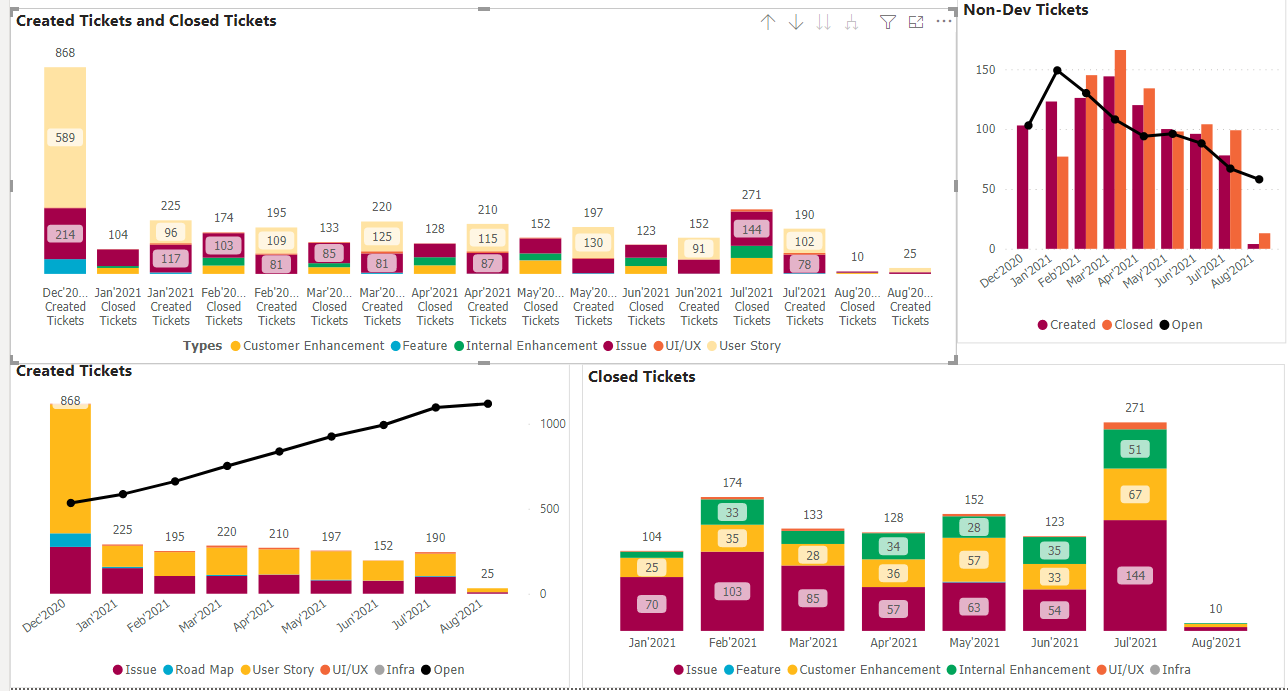This screenshot has height=691, width=1288.
Task: Select Open legend in Non-Dev Tickets
Action: tap(1180, 324)
